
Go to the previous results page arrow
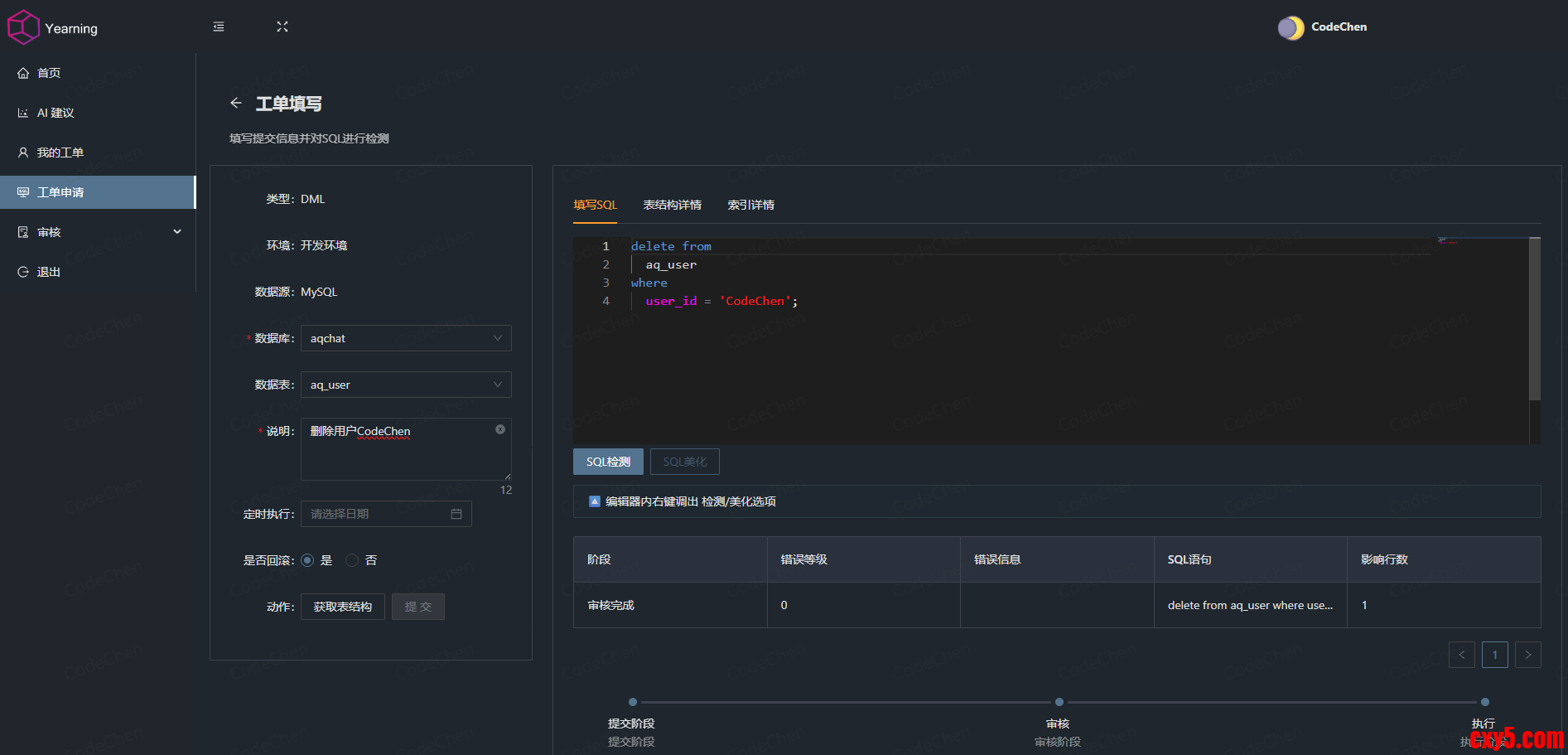pyautogui.click(x=1461, y=655)
